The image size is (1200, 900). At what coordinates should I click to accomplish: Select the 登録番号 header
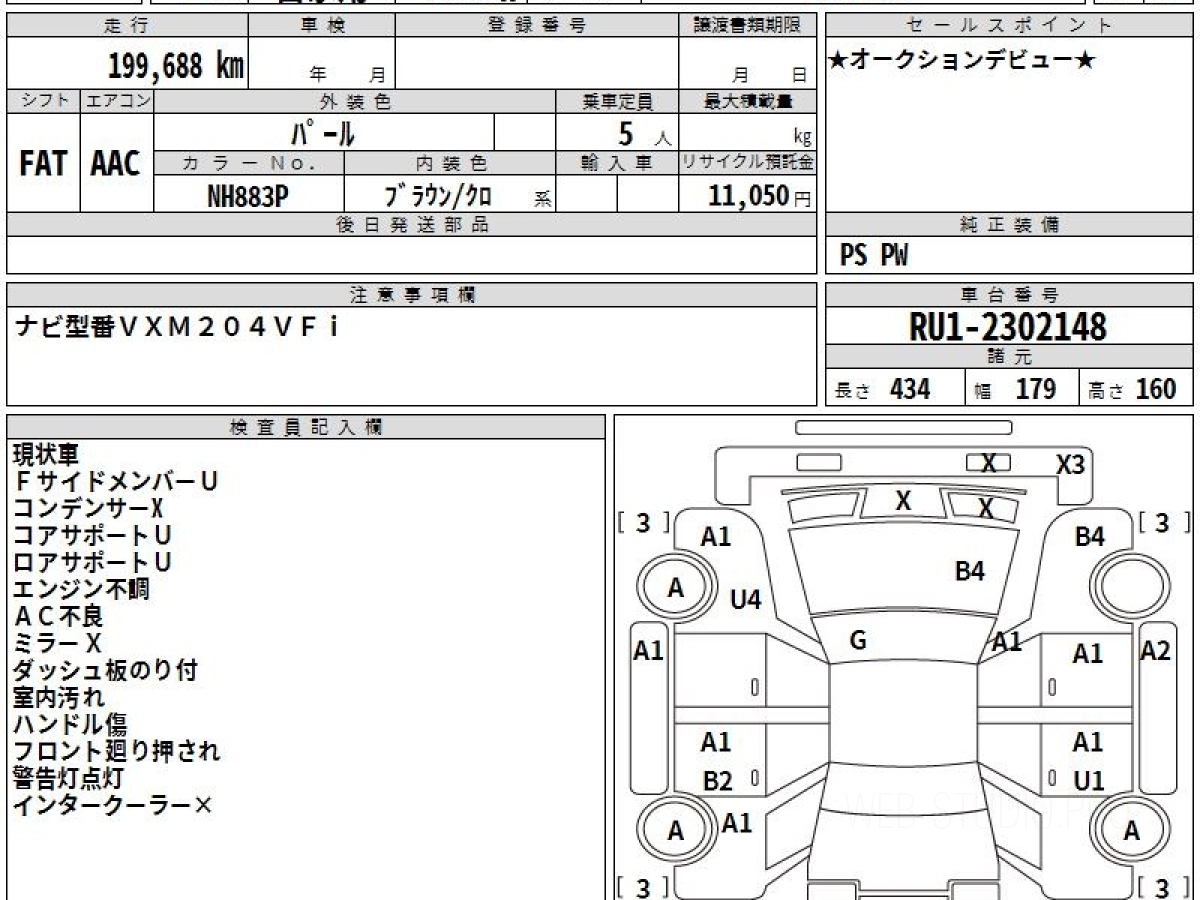[x=537, y=26]
